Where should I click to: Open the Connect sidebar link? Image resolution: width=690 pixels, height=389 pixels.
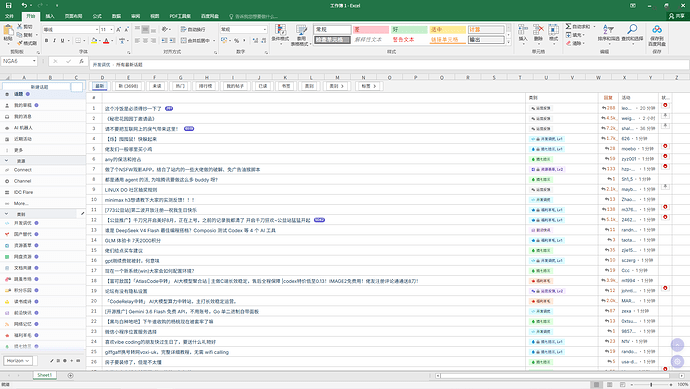tap(22, 170)
